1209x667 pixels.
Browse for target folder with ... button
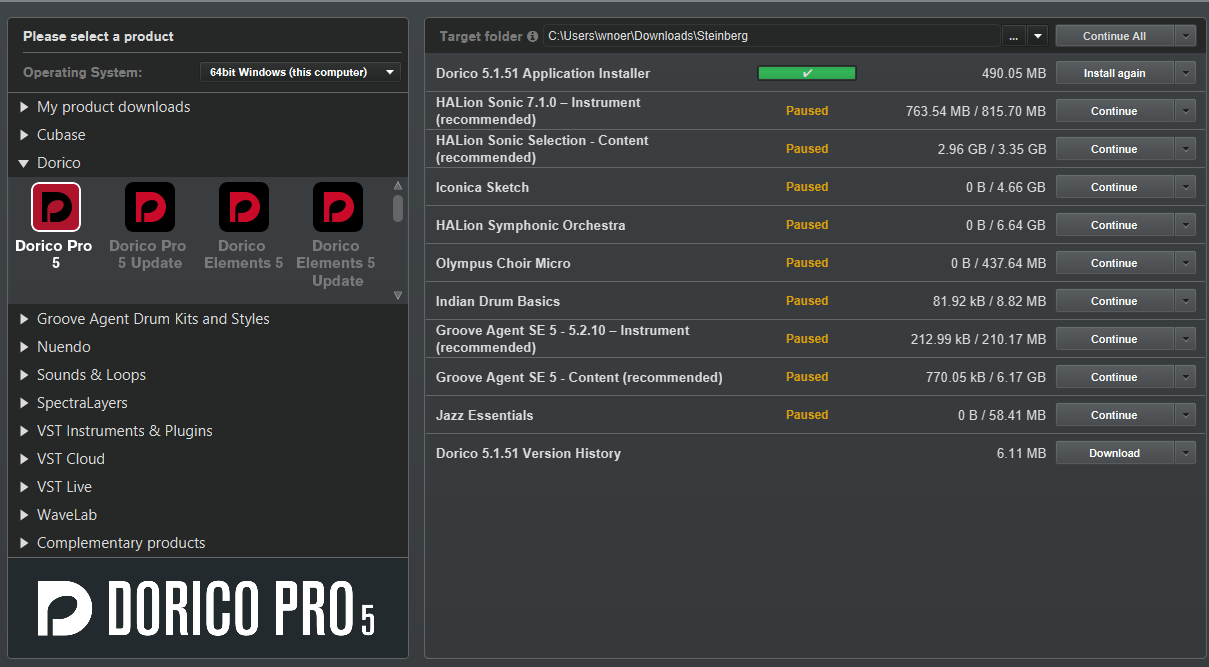1014,36
